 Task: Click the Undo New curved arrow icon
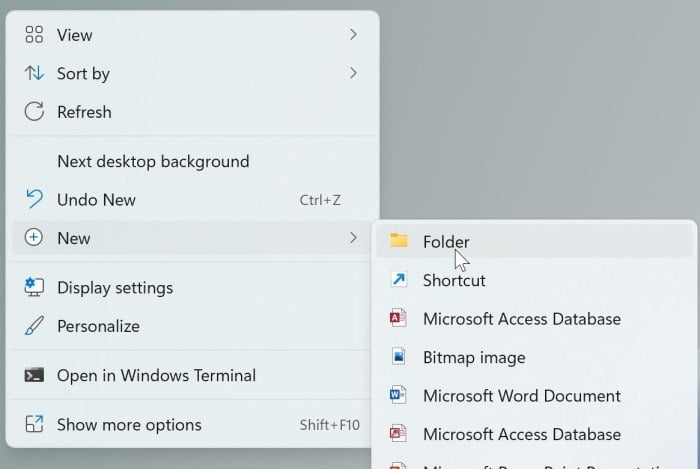[x=34, y=199]
